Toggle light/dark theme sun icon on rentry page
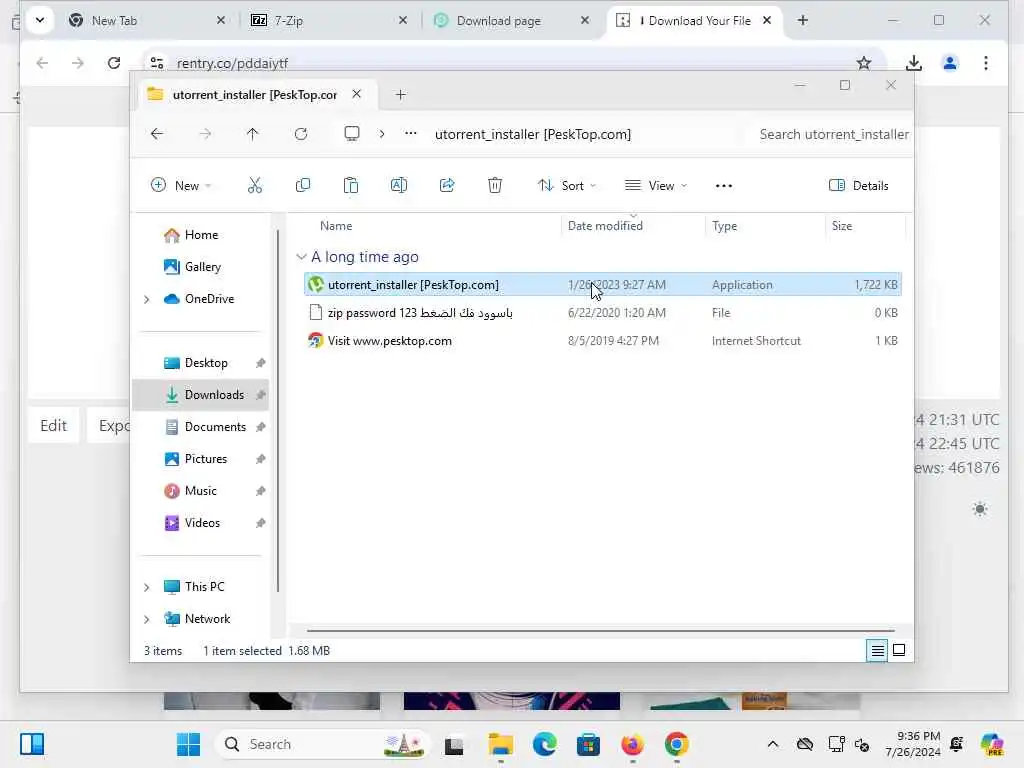The width and height of the screenshot is (1024, 768). tap(980, 509)
